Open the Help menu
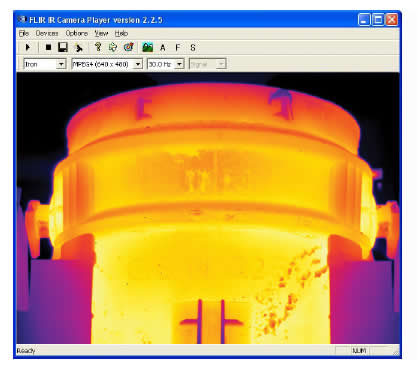Viewport: 417px width, 372px height. tap(121, 33)
